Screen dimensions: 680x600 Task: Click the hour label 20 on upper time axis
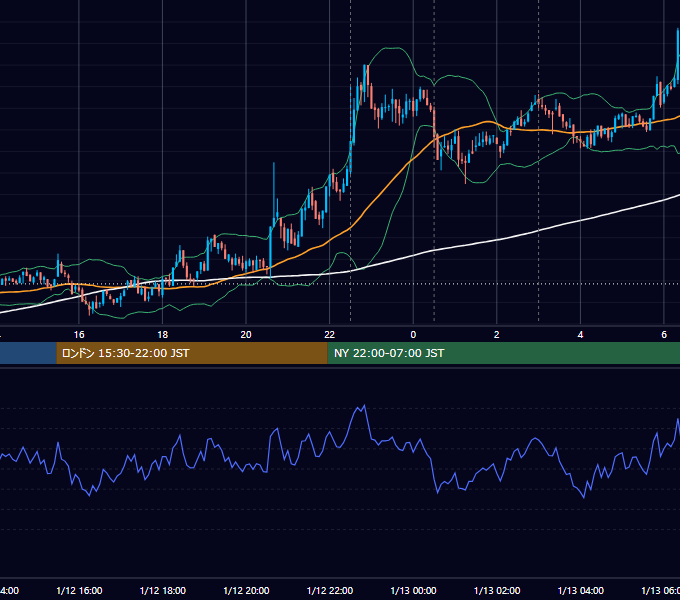pos(246,335)
